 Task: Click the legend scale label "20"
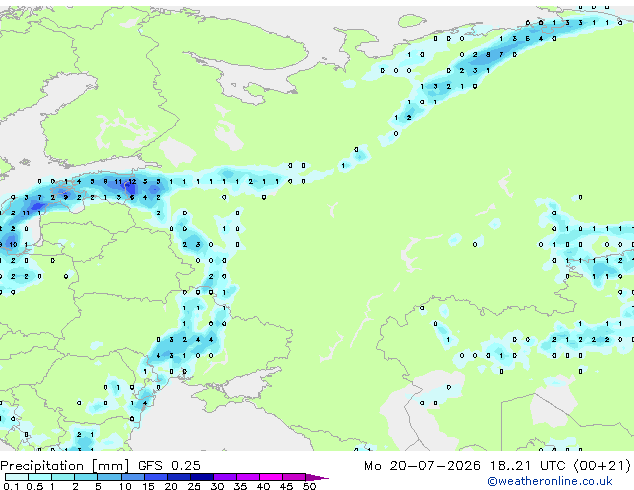pos(171,486)
